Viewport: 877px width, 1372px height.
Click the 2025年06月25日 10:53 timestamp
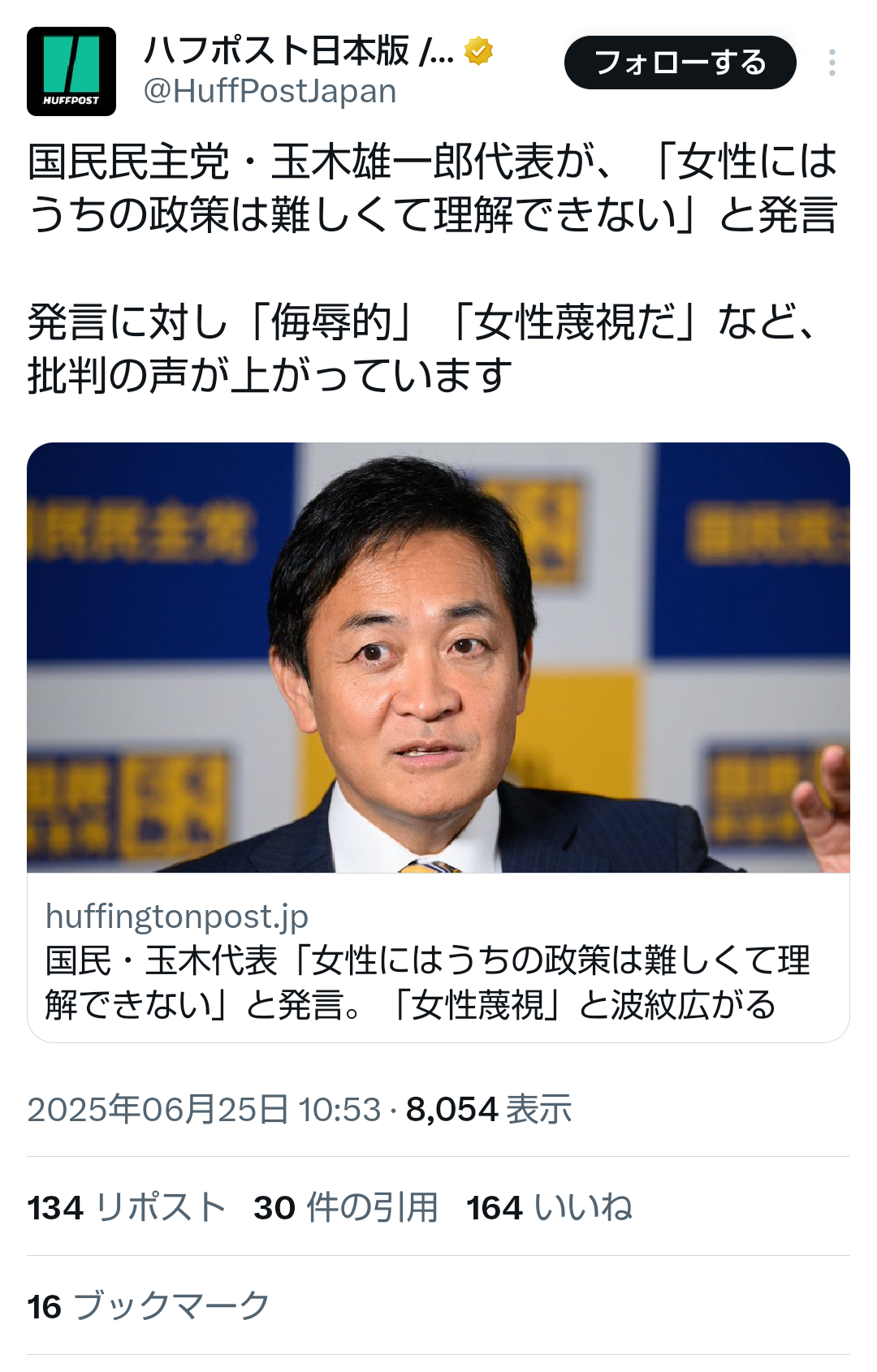[x=204, y=1109]
